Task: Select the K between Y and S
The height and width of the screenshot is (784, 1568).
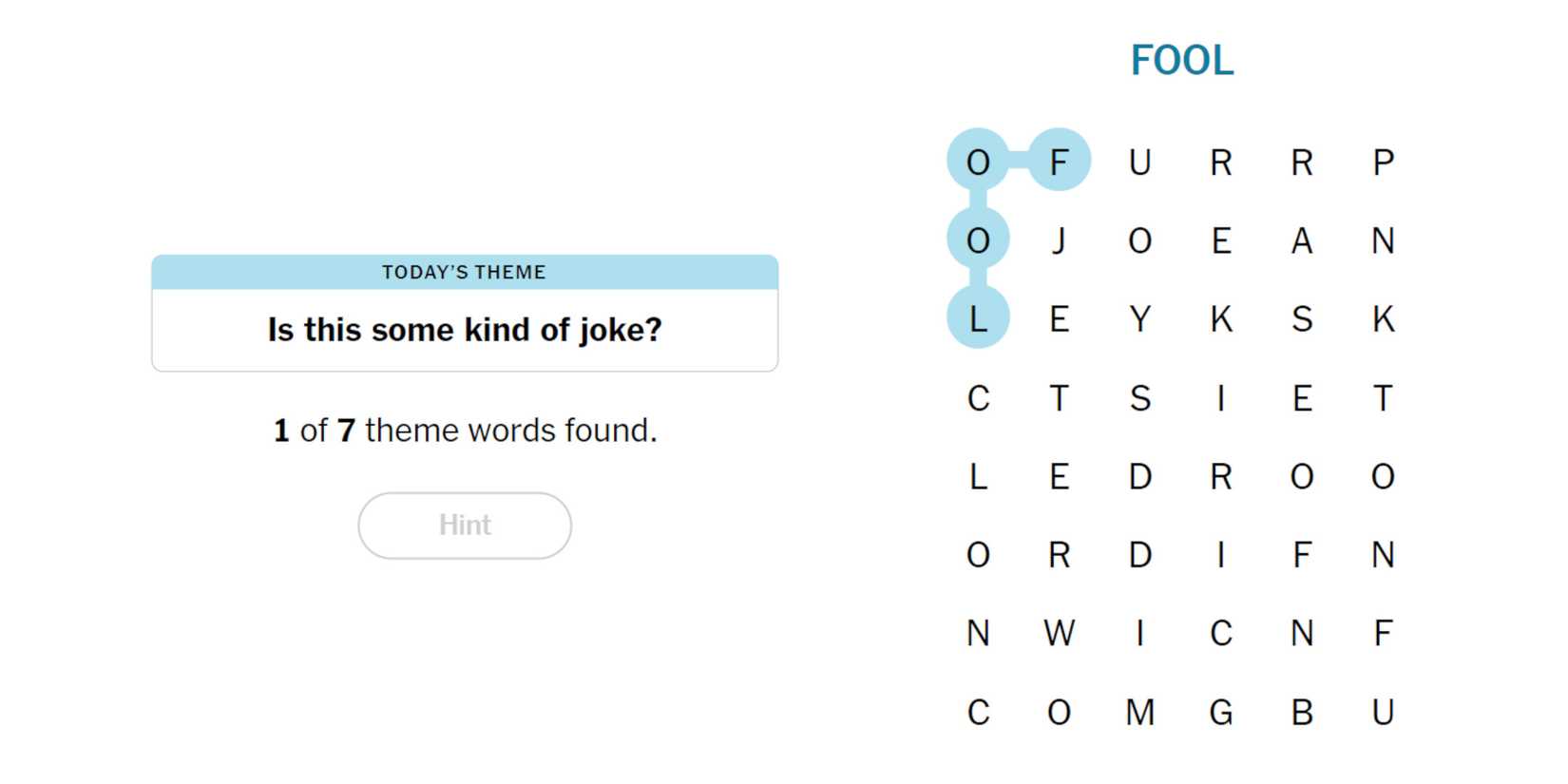Action: [1221, 319]
